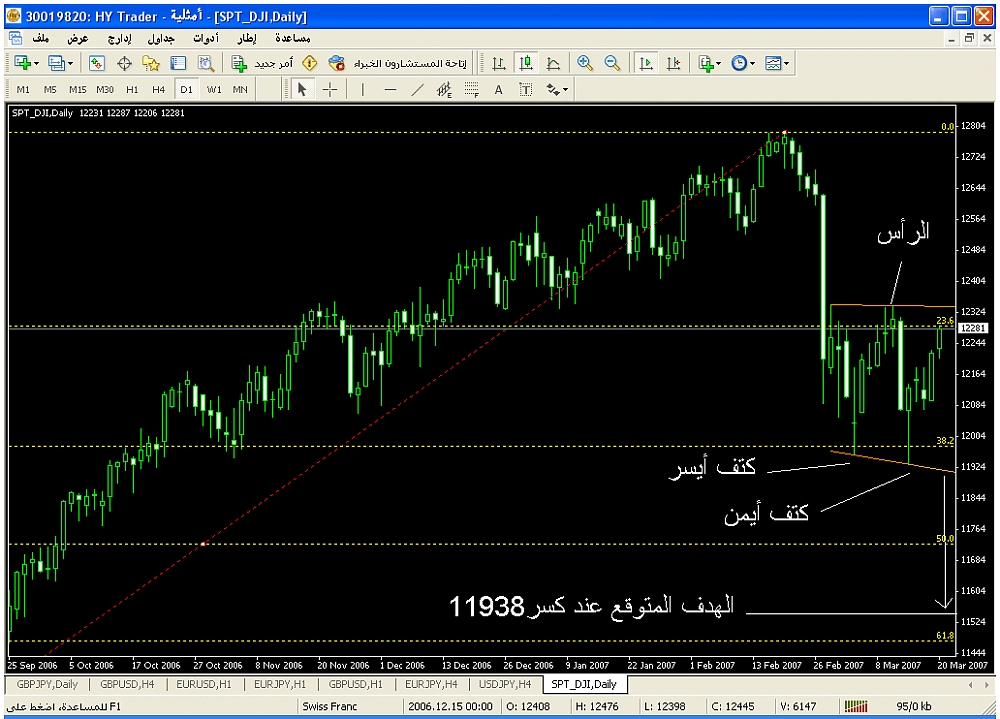
Task: Switch to the EURJPY,H1 chart tab
Action: (280, 685)
